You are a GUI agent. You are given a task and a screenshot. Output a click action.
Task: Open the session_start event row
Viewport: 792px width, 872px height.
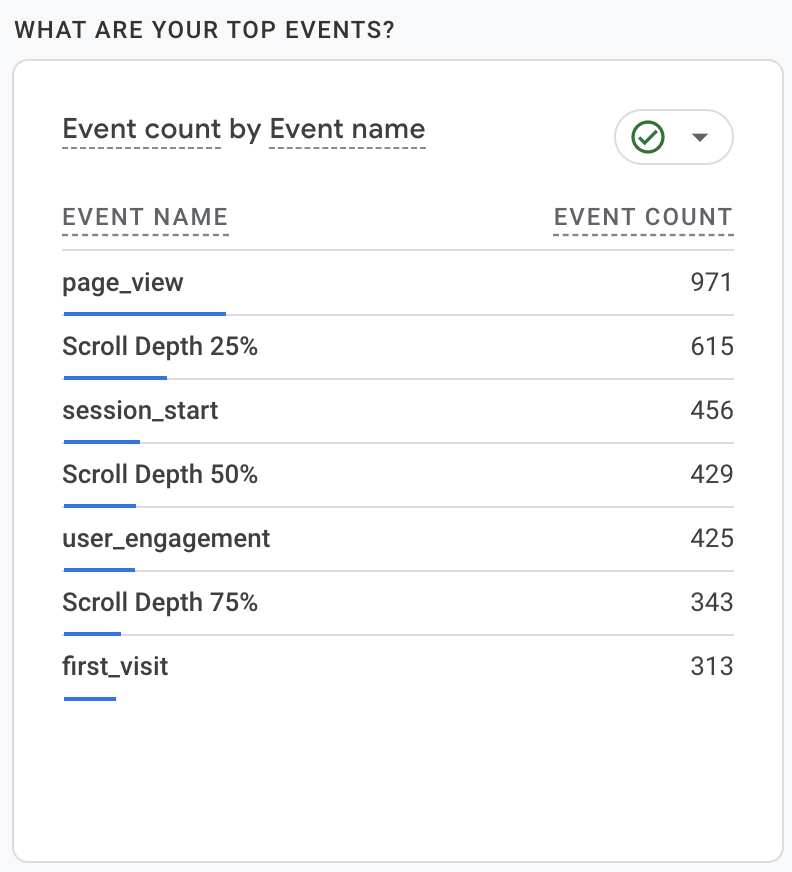[x=140, y=411]
